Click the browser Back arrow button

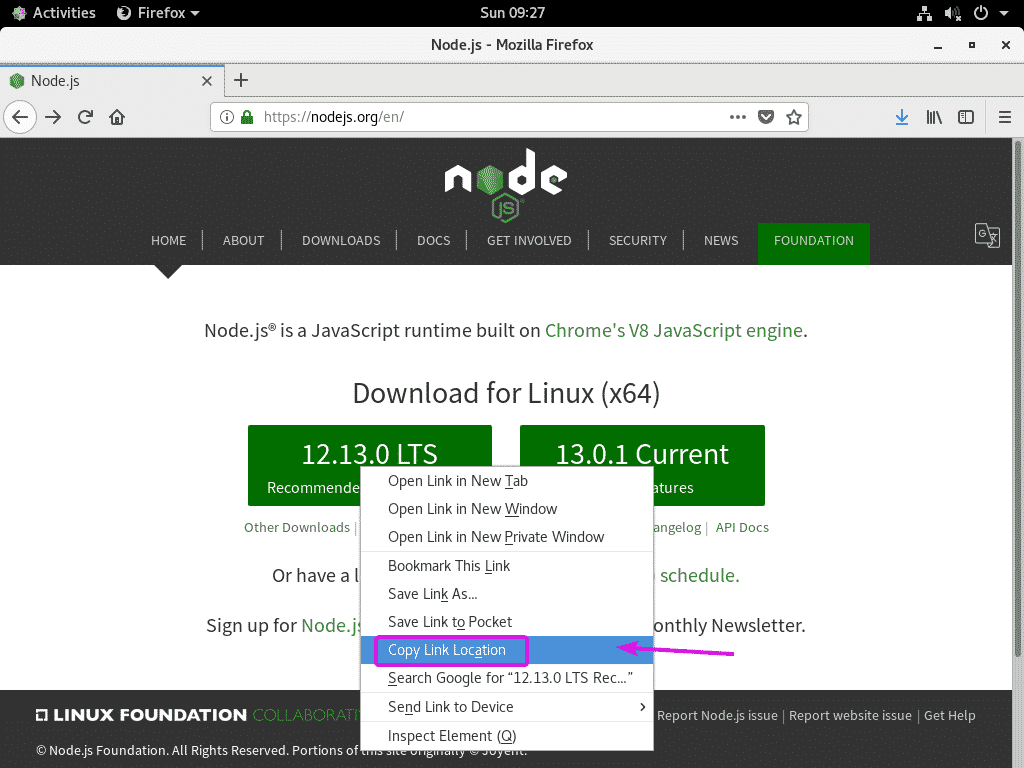20,117
